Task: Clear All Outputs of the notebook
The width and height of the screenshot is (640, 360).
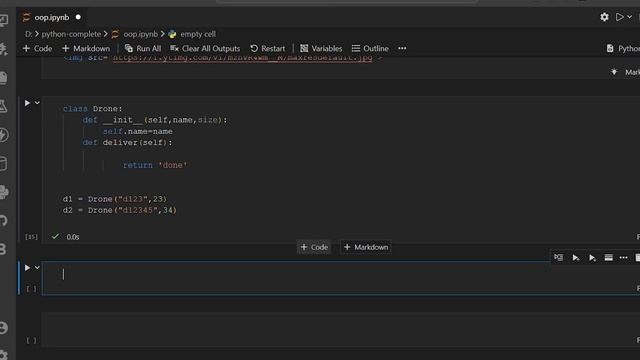Action: click(x=205, y=48)
